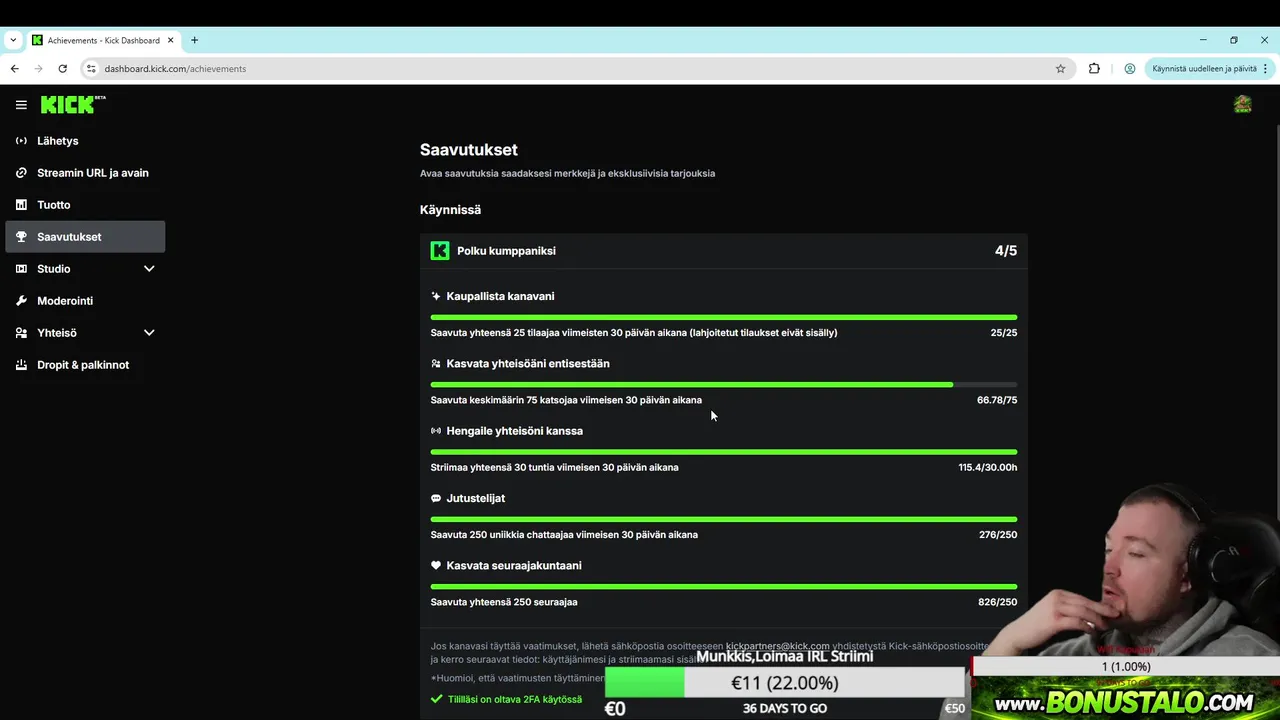The image size is (1280, 720).
Task: Click the KICK beta logo
Action: (73, 104)
